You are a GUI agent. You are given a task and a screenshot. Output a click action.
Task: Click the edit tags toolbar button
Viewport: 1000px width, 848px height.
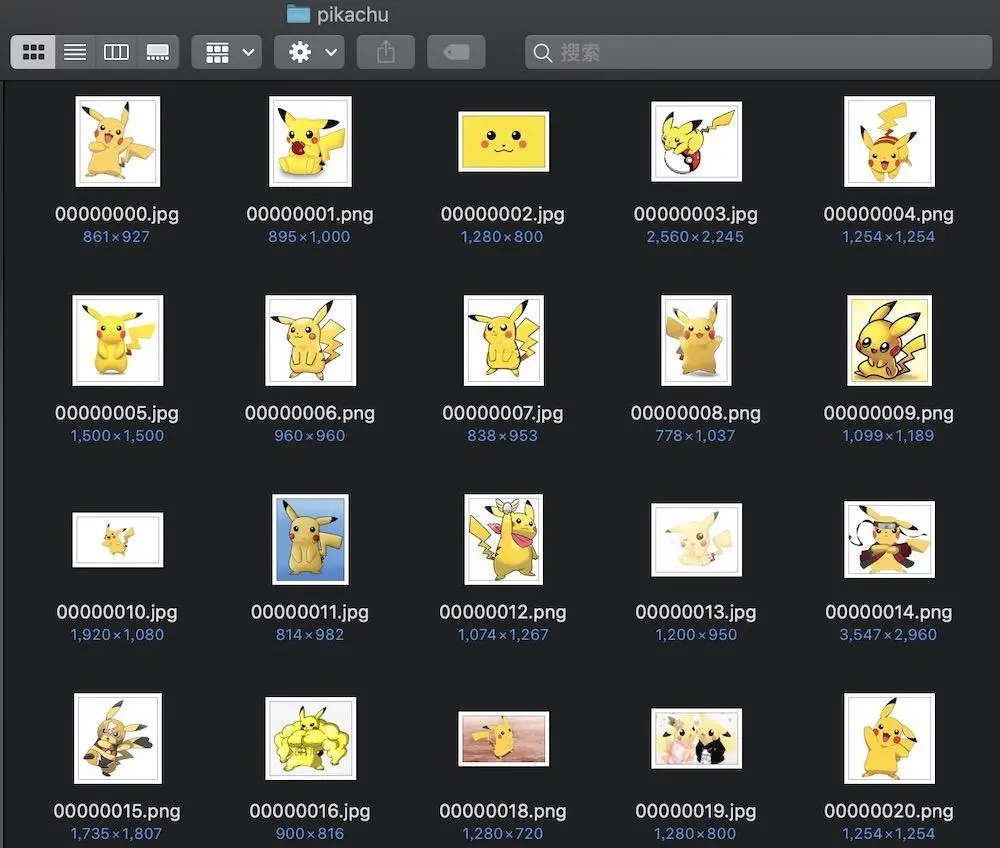click(456, 52)
